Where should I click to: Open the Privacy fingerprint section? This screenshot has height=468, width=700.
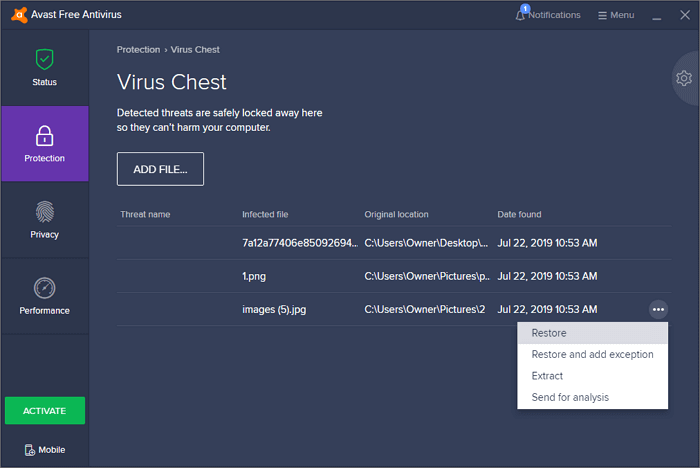tap(45, 220)
